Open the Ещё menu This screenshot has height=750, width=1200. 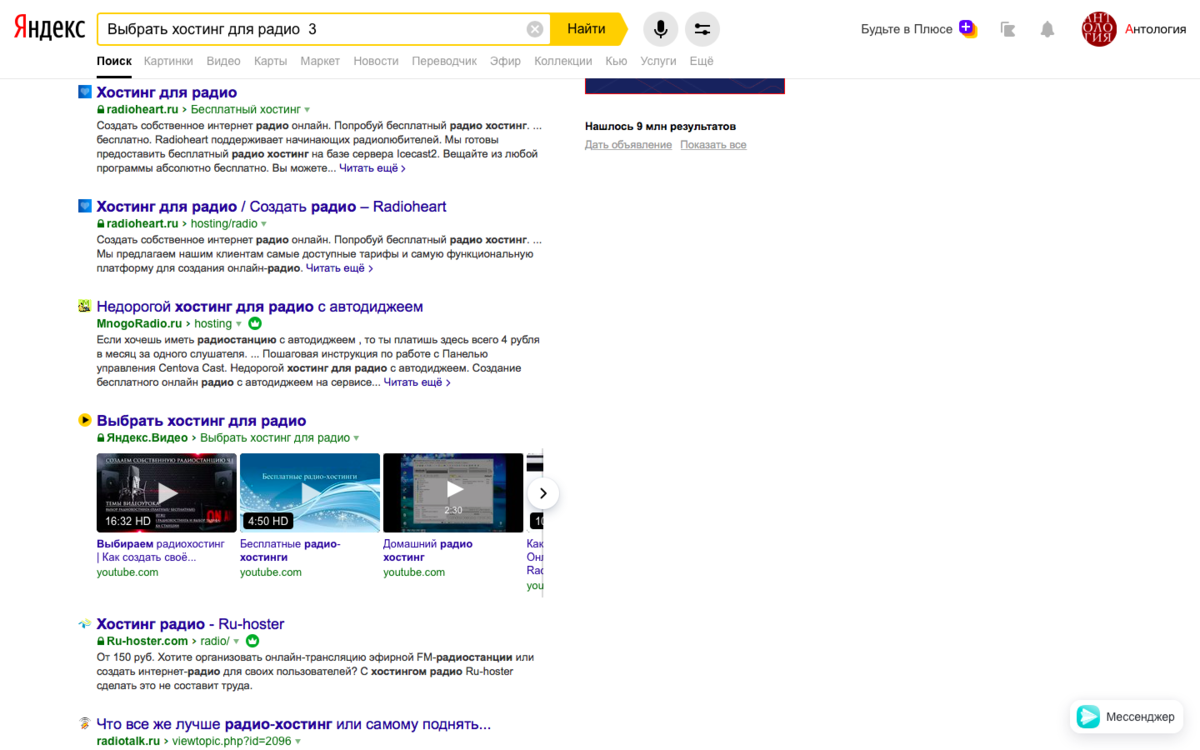[x=702, y=61]
